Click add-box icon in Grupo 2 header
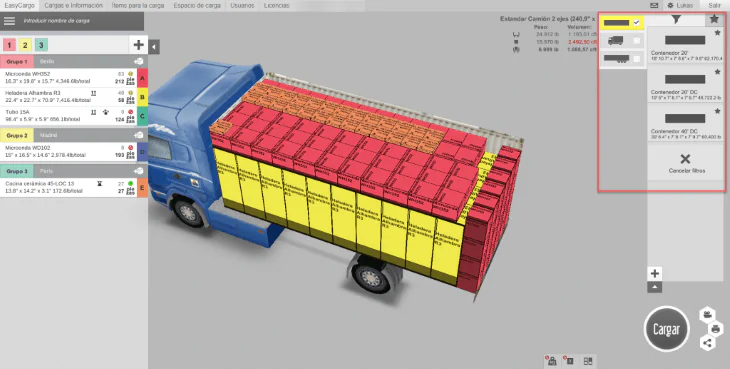The height and width of the screenshot is (369, 730). [x=139, y=135]
